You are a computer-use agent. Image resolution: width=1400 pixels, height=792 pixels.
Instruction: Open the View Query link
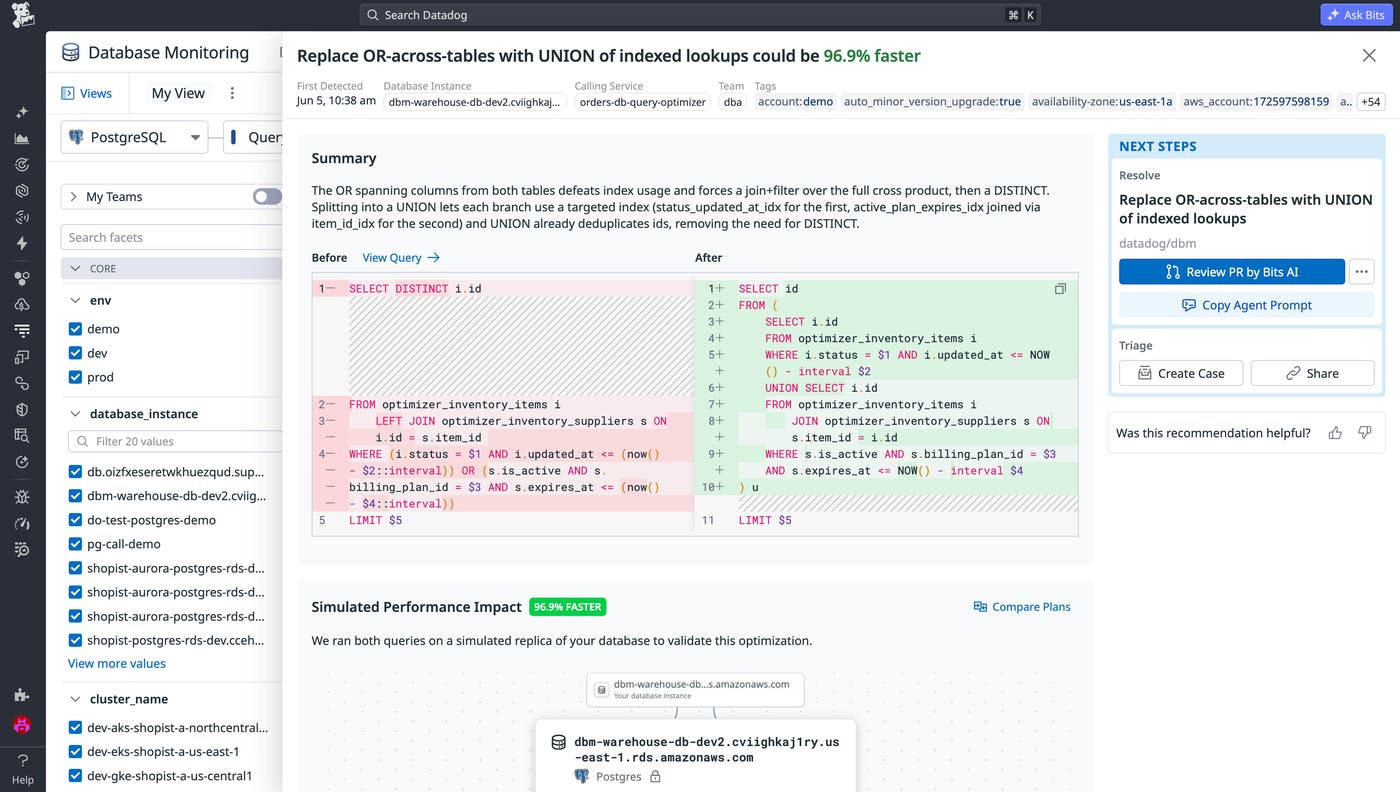click(x=401, y=257)
